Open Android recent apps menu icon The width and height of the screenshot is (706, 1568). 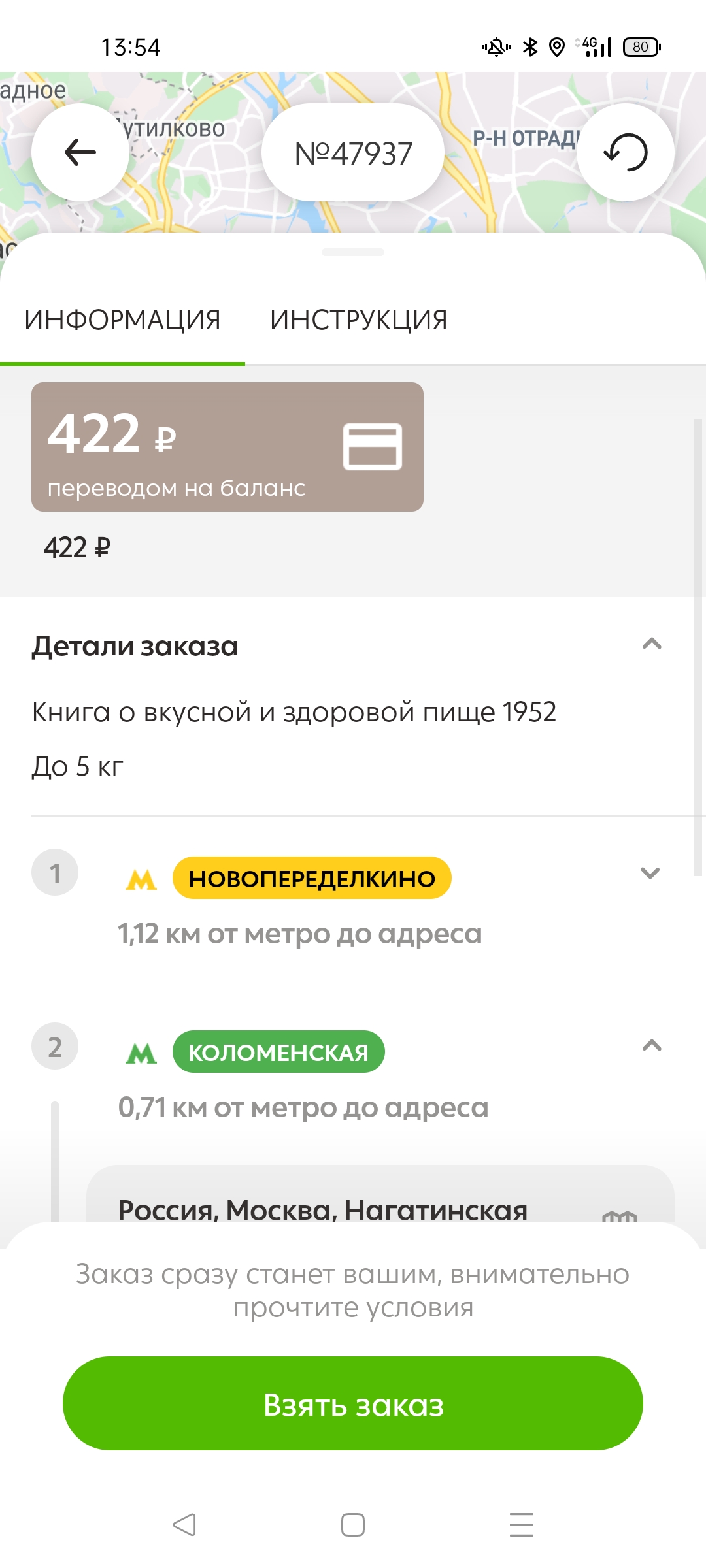[522, 1525]
